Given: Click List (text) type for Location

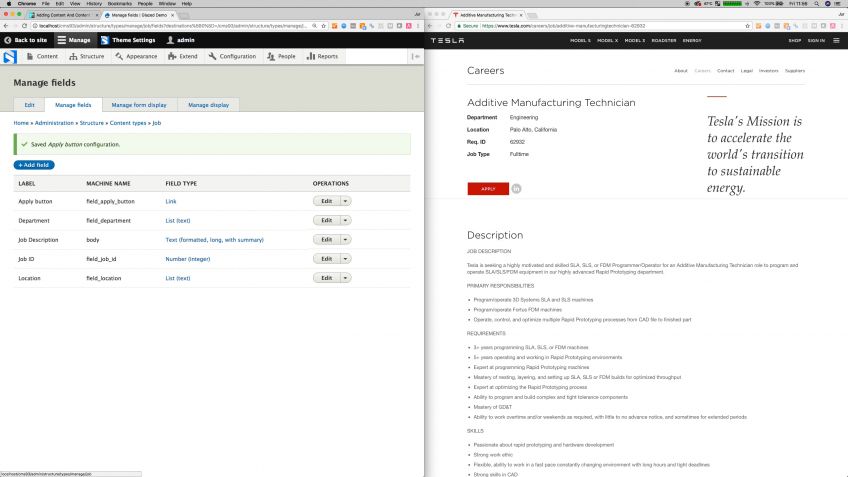Looking at the screenshot, I should click(x=178, y=278).
